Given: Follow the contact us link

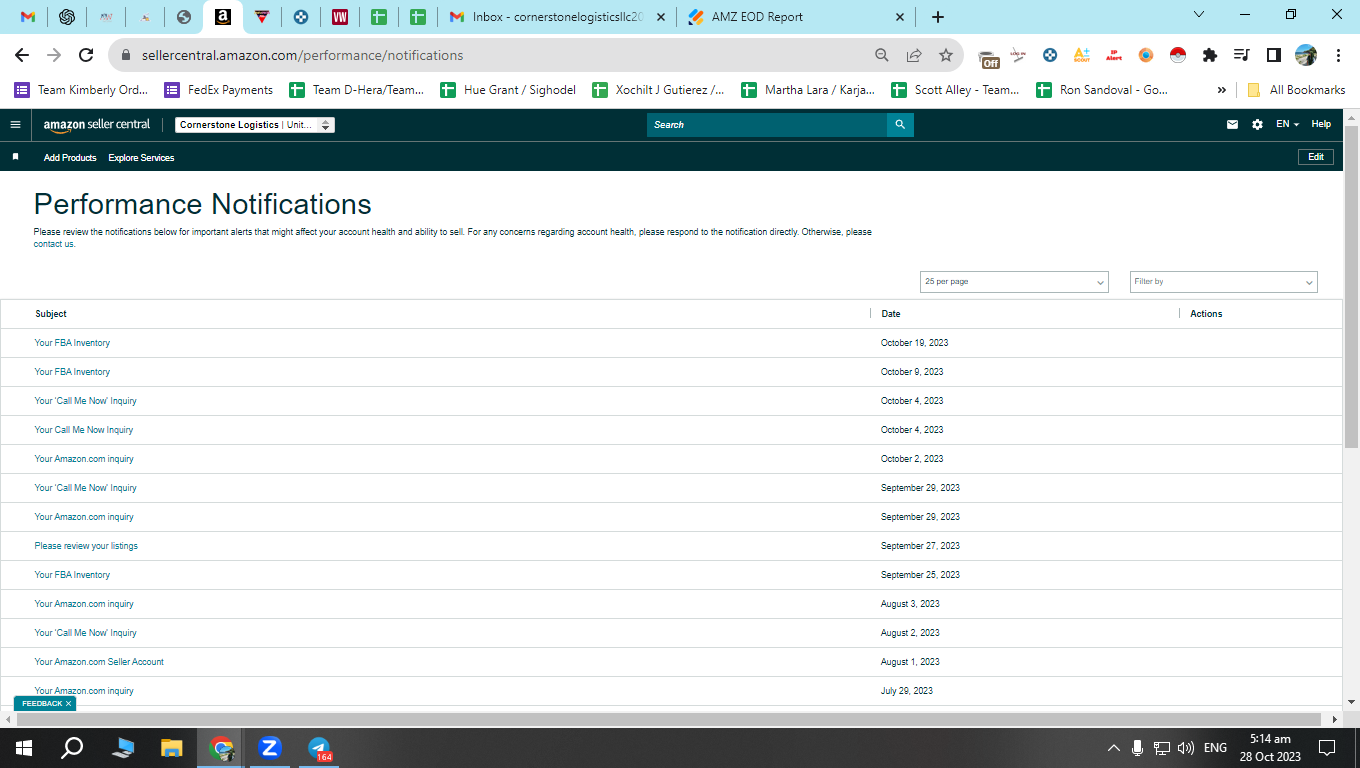Looking at the screenshot, I should (x=54, y=244).
